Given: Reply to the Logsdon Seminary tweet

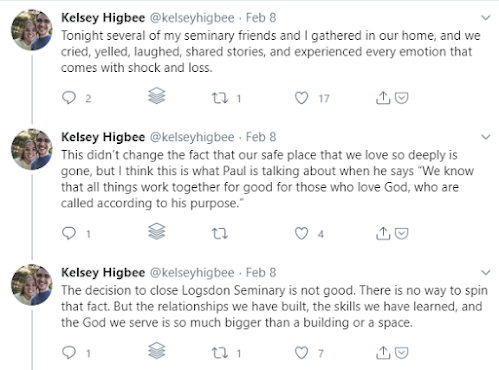Looking at the screenshot, I should pos(69,352).
